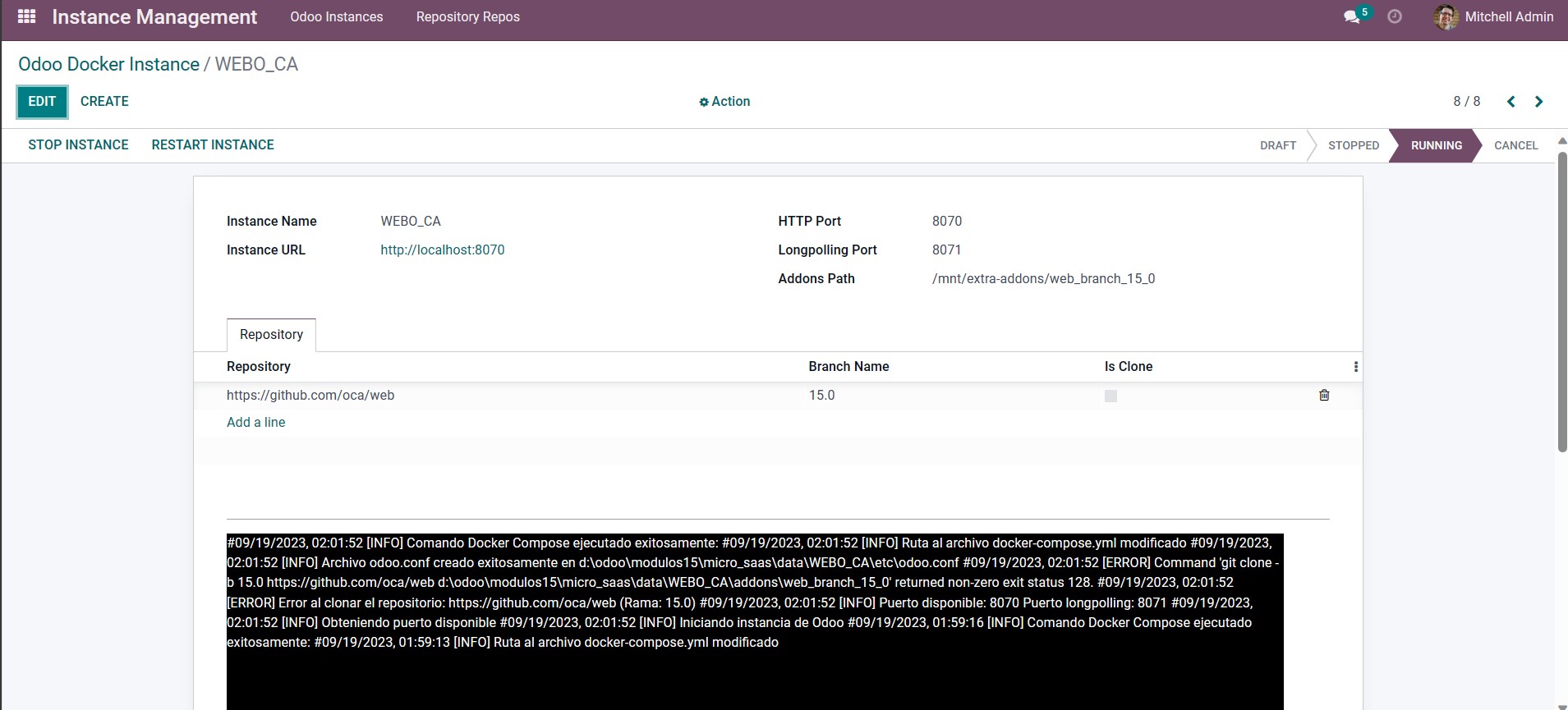Screen dimensions: 1568x710
Task: Open the apps grid menu icon
Action: click(26, 16)
